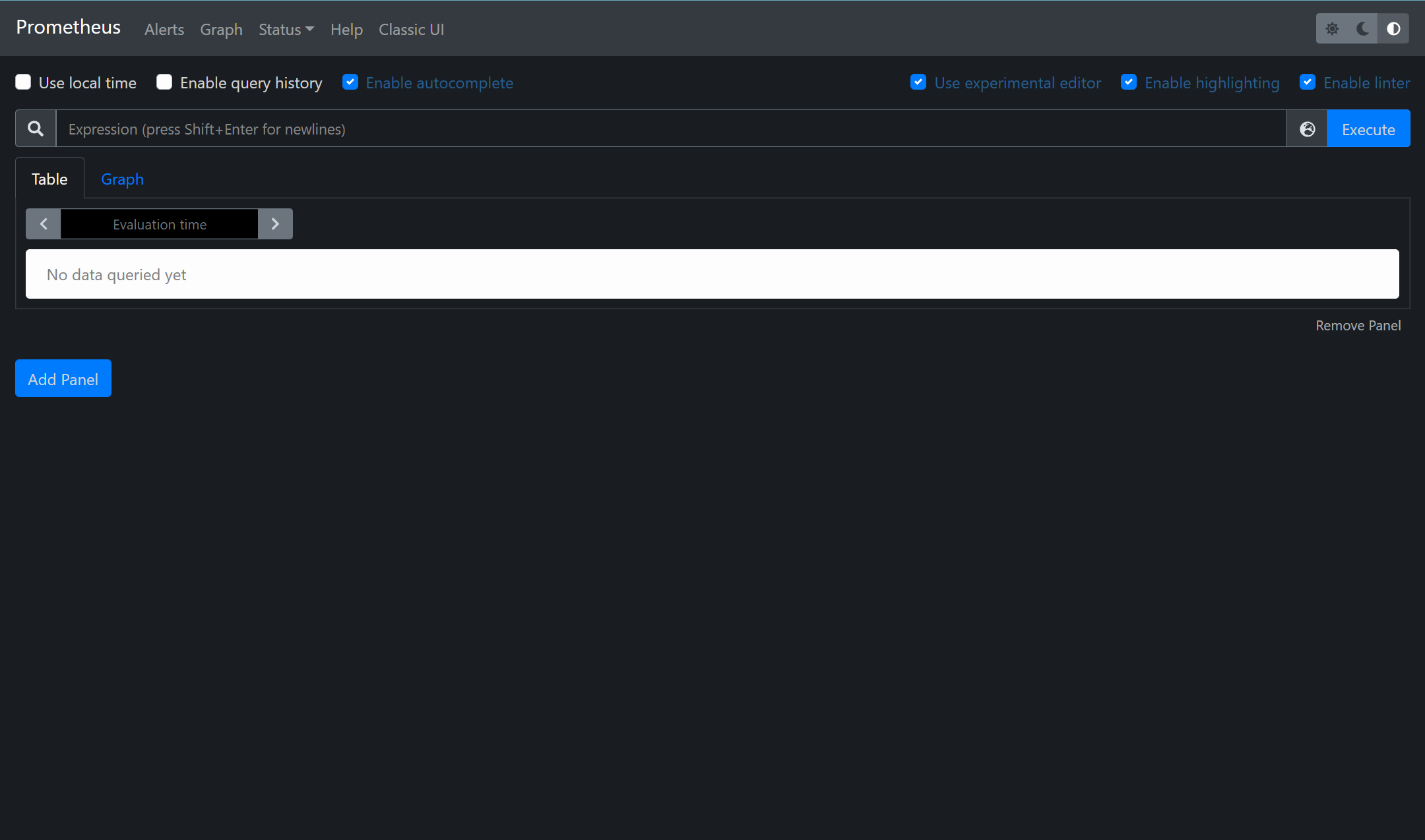Disable the linter checkbox
1425x840 pixels.
point(1307,82)
